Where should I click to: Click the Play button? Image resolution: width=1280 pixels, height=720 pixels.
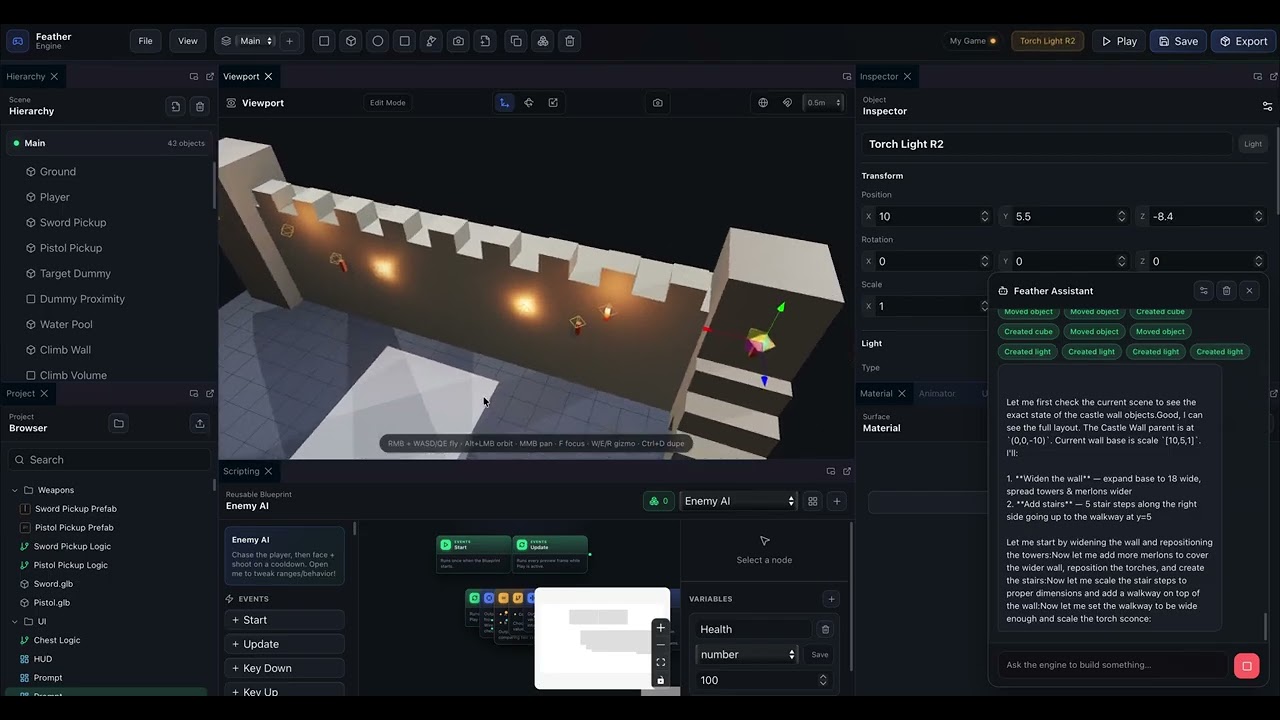pos(1119,41)
